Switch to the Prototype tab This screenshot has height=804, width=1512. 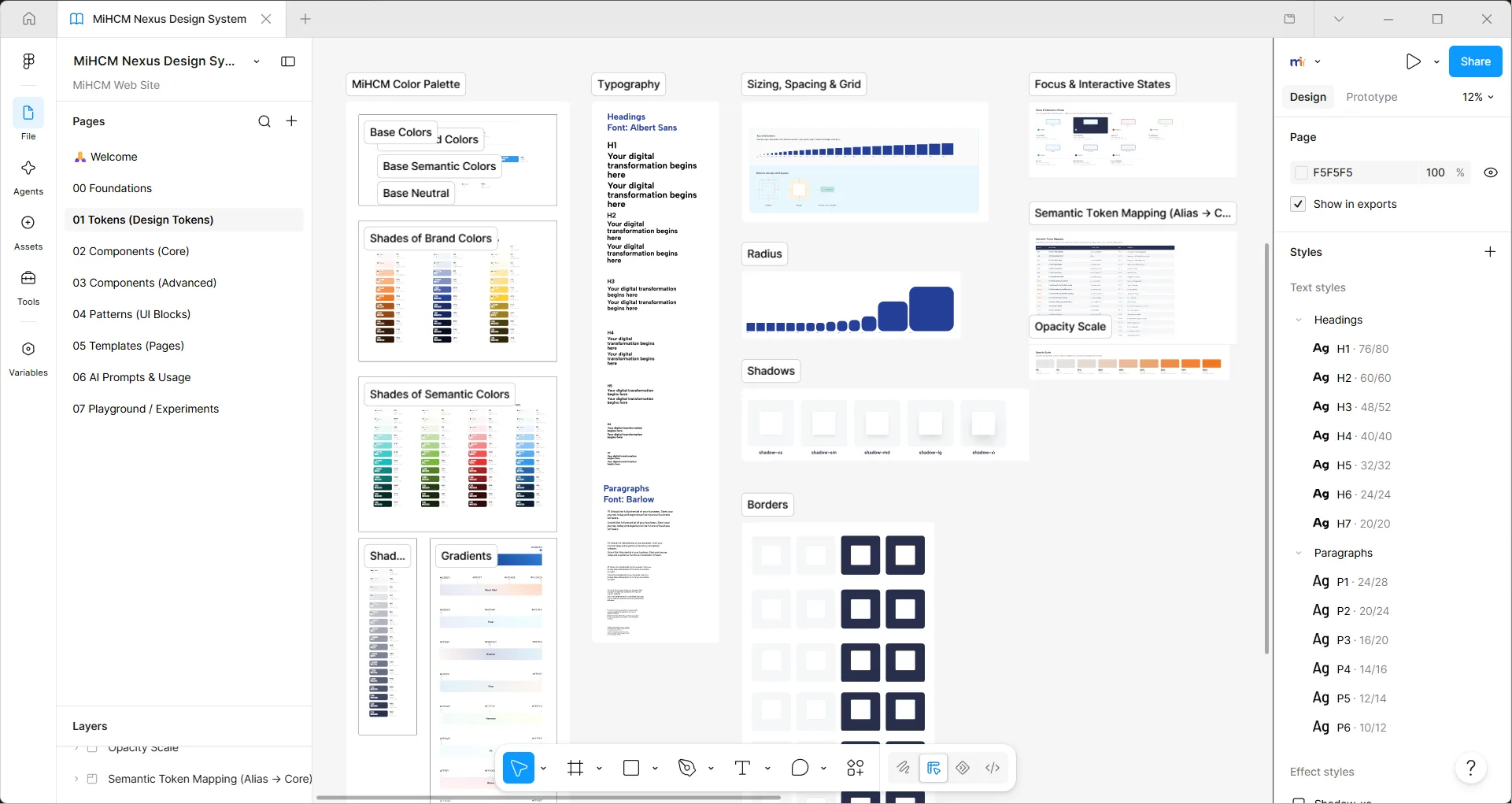coord(1372,97)
